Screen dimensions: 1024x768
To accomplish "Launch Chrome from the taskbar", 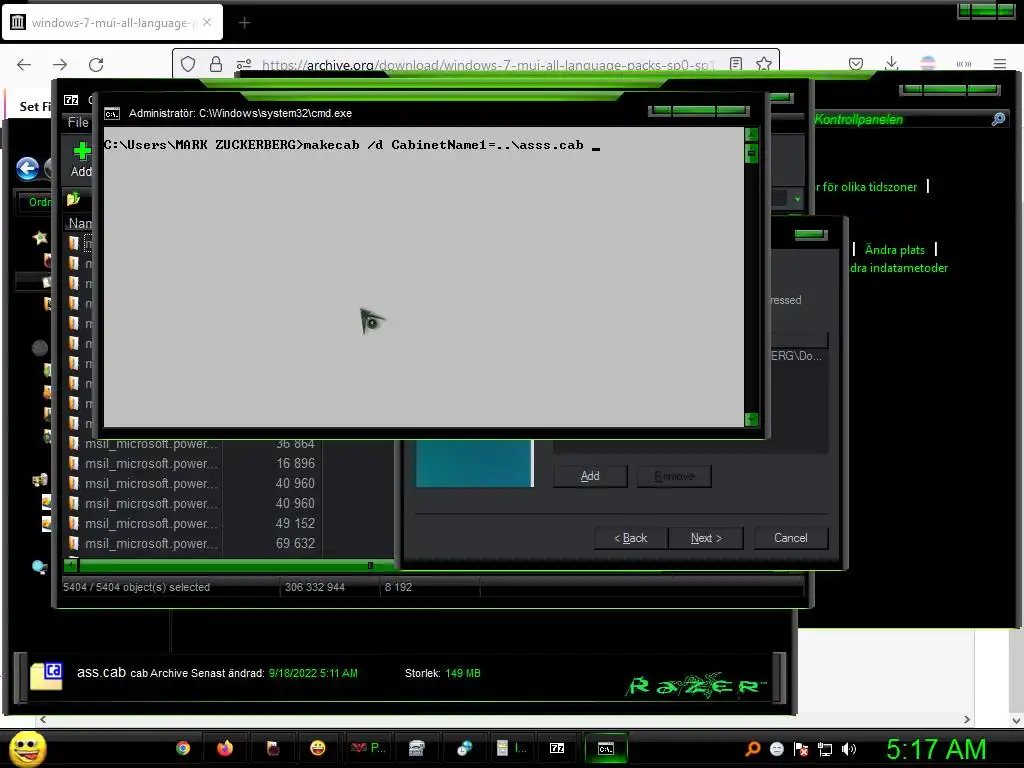I will click(183, 748).
